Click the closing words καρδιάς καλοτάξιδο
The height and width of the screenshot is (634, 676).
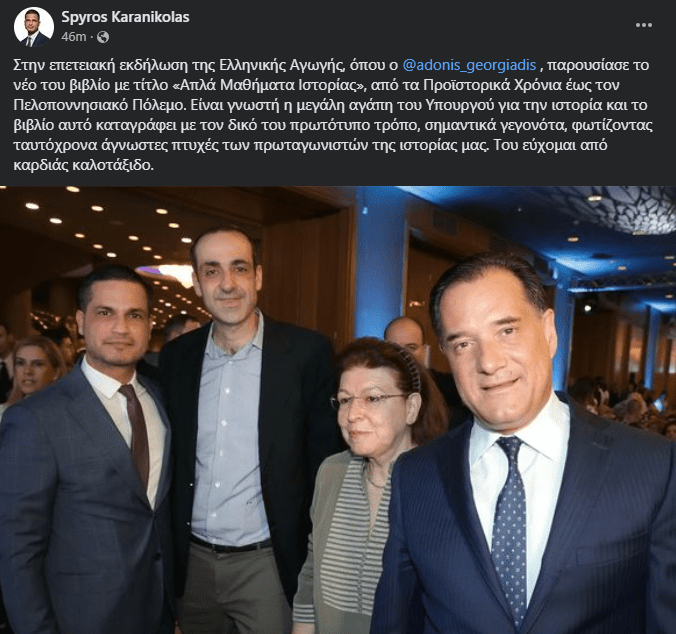click(x=83, y=166)
